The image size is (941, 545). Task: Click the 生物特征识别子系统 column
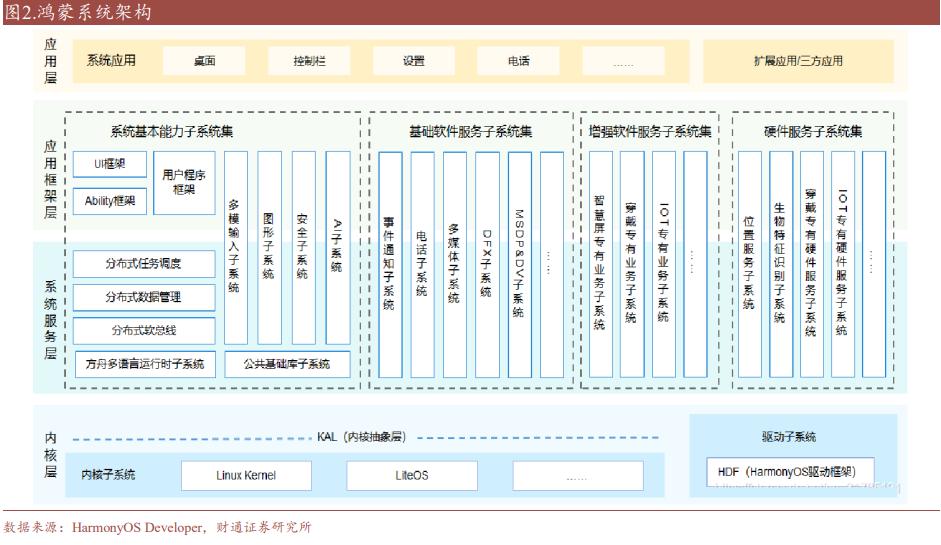781,264
